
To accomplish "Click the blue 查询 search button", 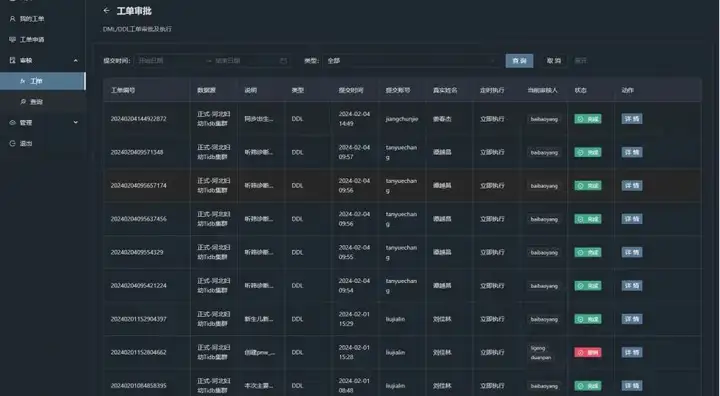I will click(x=519, y=61).
